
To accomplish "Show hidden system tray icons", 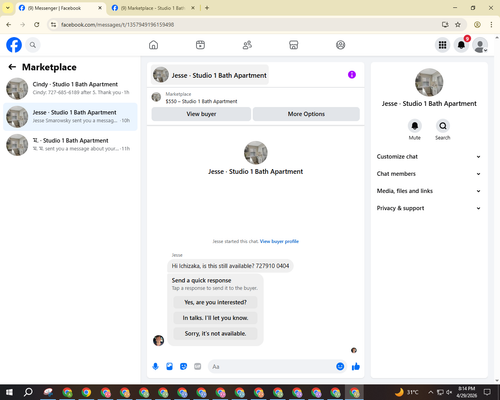I will pyautogui.click(x=431, y=392).
